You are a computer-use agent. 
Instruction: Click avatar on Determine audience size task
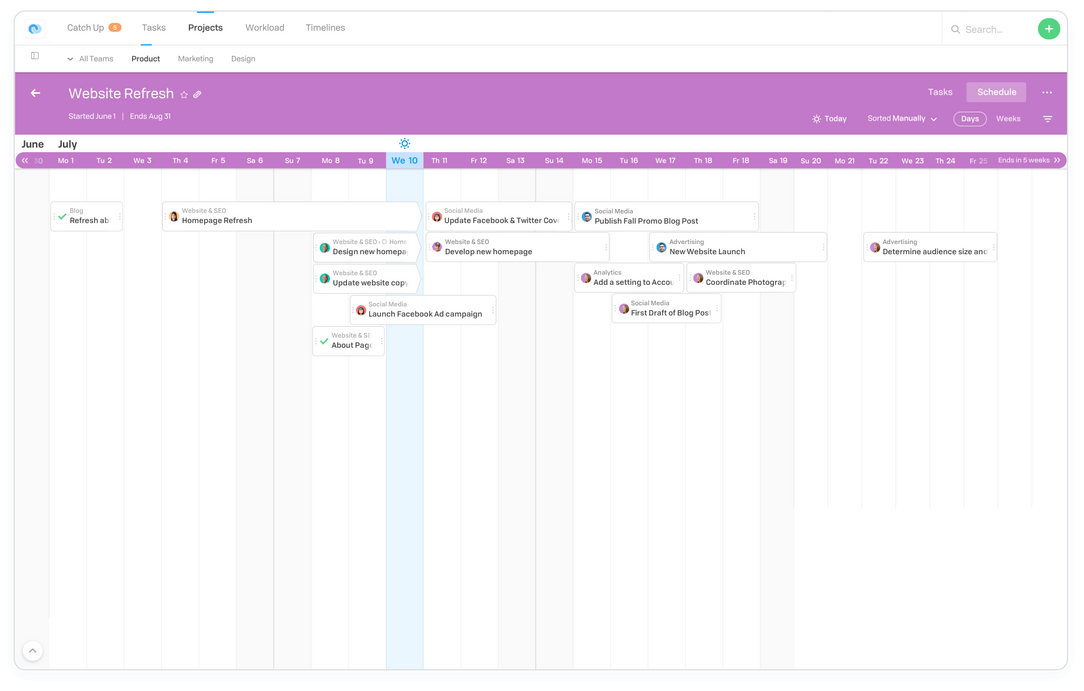[875, 247]
